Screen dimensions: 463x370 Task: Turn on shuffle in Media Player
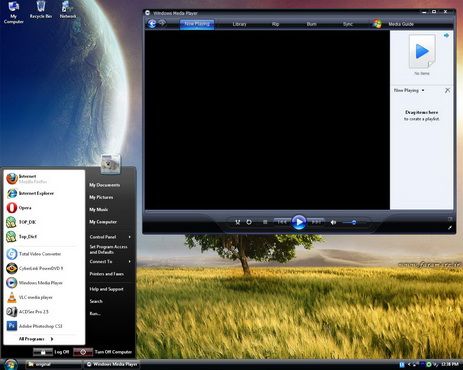click(x=237, y=222)
